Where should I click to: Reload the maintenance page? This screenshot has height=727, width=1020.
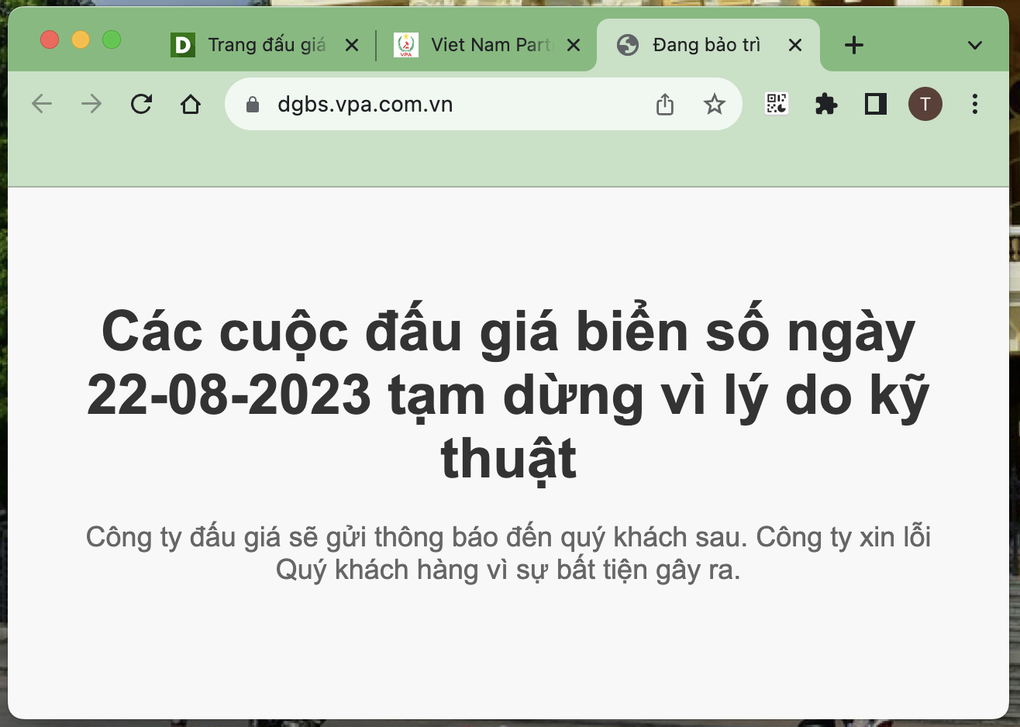pyautogui.click(x=141, y=104)
